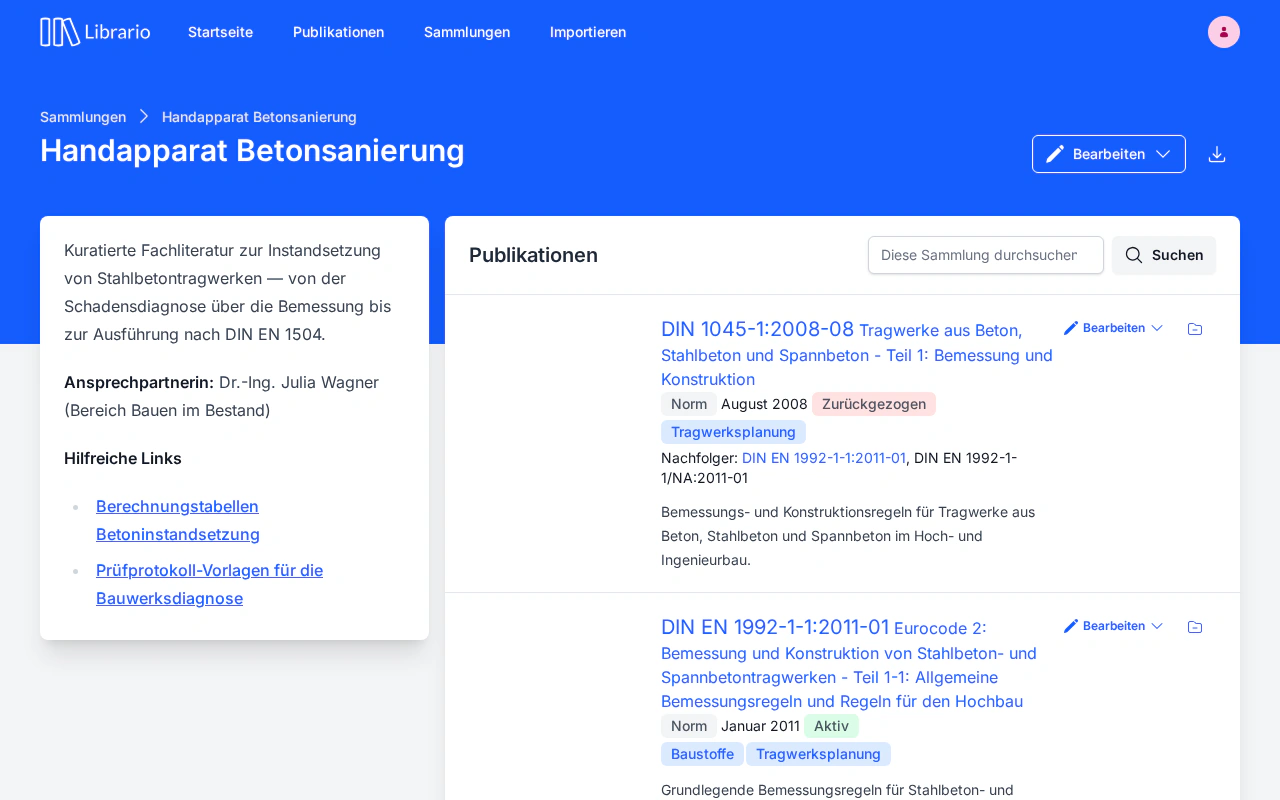Click the magnifier icon in the Suchen button

pyautogui.click(x=1134, y=255)
